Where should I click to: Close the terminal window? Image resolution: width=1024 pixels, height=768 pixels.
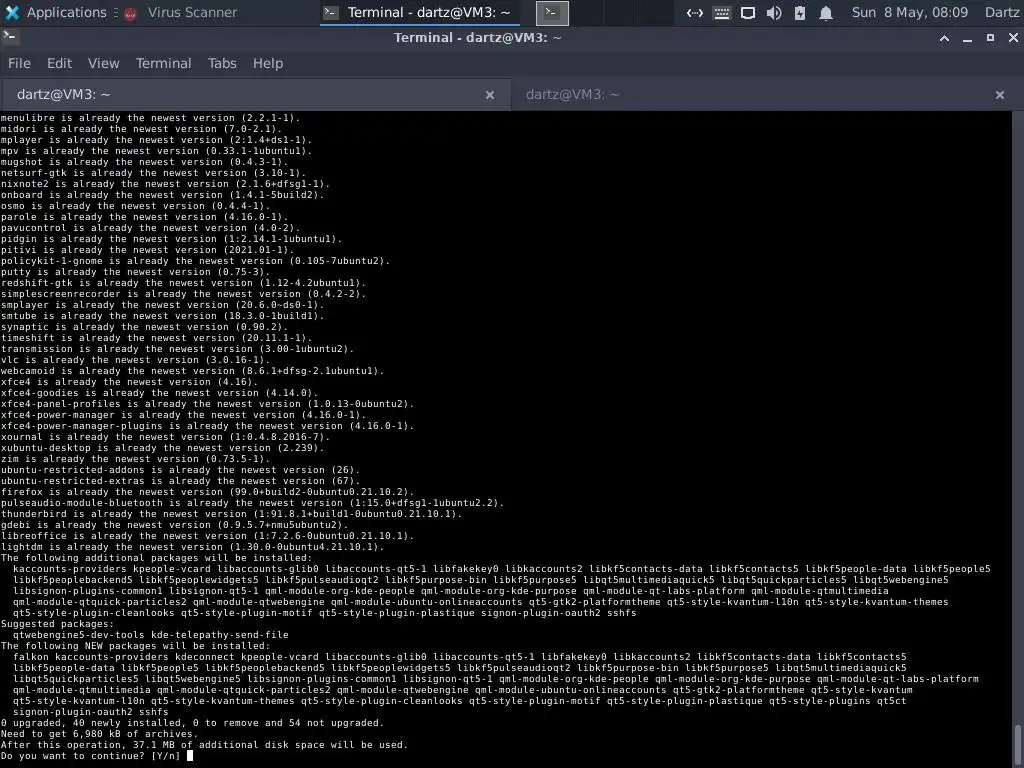[x=1014, y=38]
